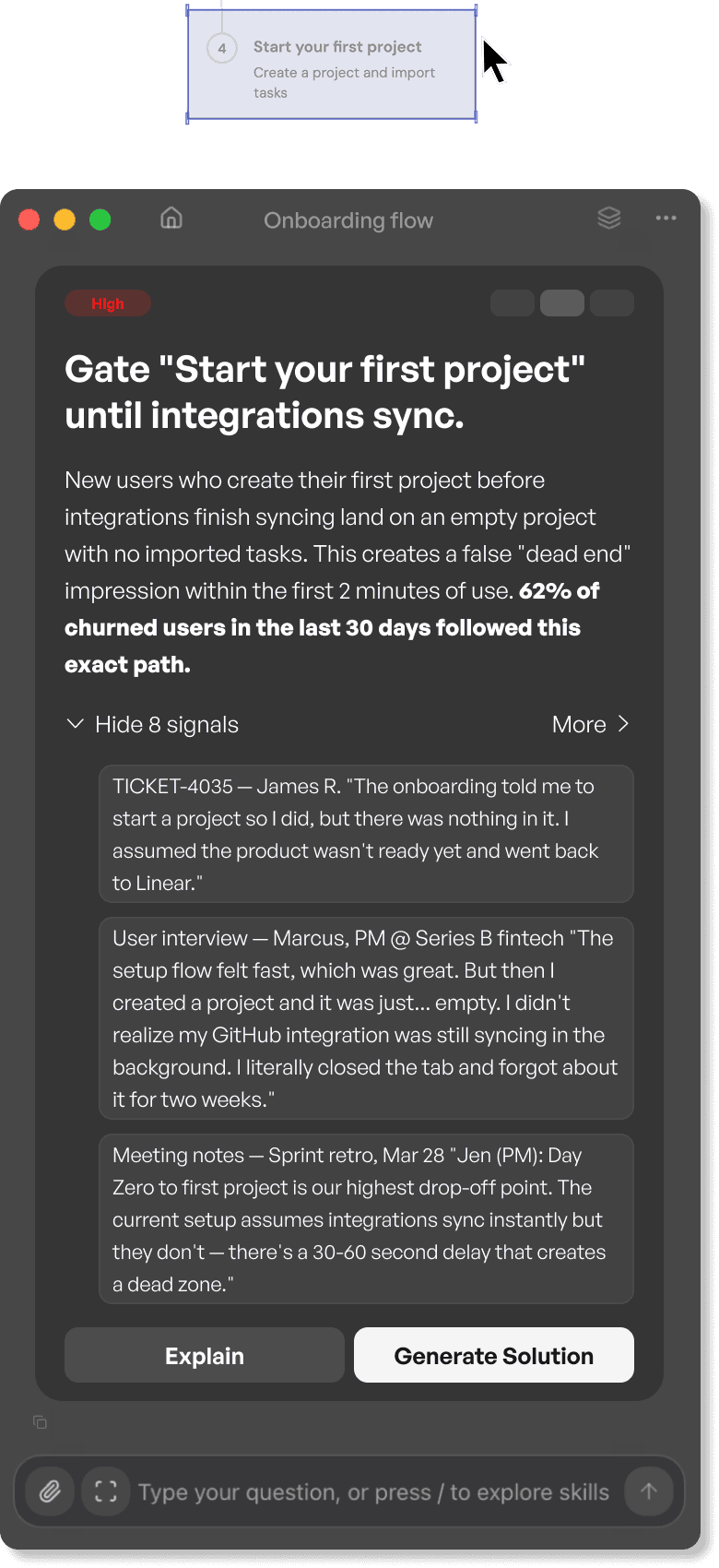This screenshot has height=1568, width=719.
Task: Select the rightmost pill toggle on the card
Action: click(x=612, y=303)
